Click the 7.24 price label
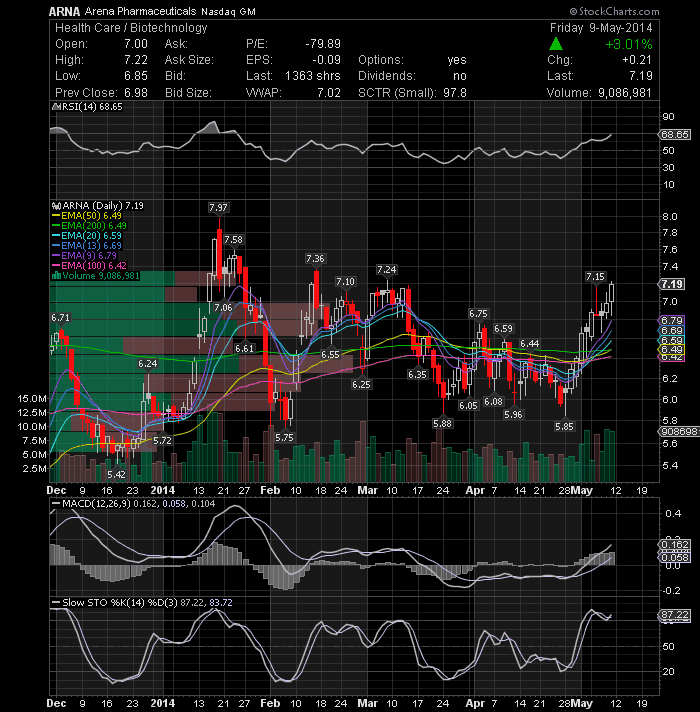The width and height of the screenshot is (700, 712). pyautogui.click(x=386, y=269)
